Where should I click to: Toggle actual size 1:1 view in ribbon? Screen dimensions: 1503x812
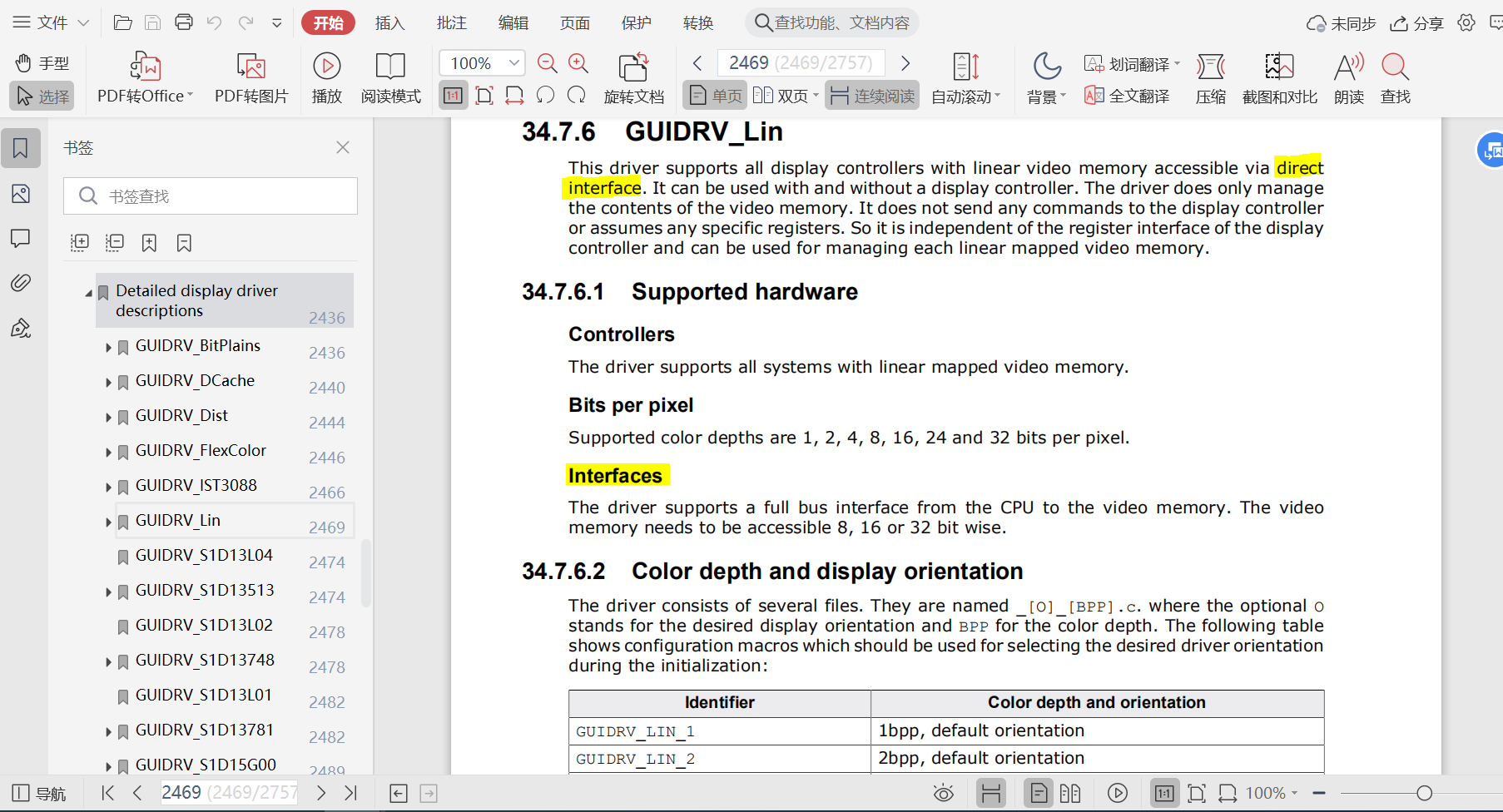[x=454, y=96]
